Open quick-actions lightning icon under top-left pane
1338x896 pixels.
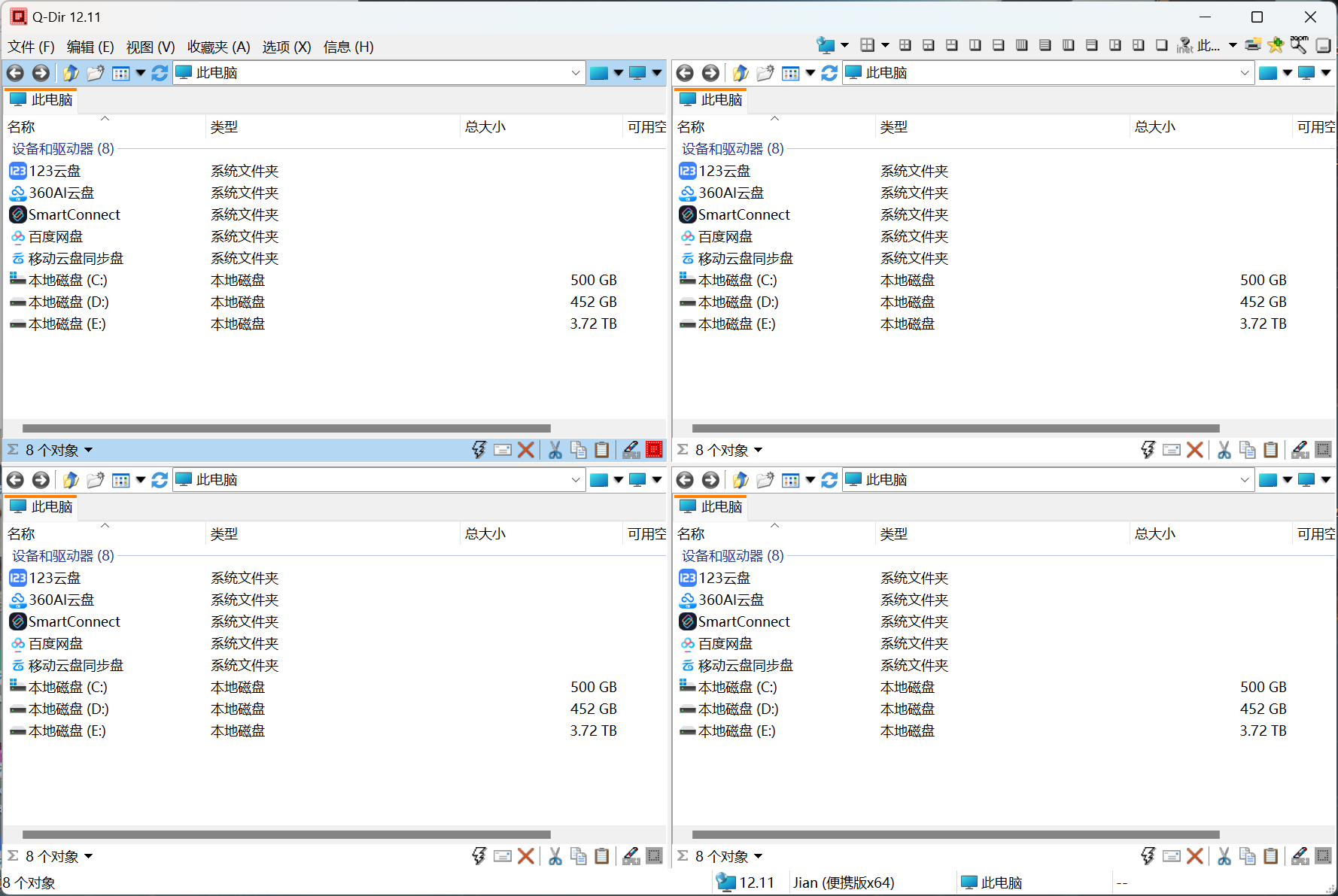(479, 449)
